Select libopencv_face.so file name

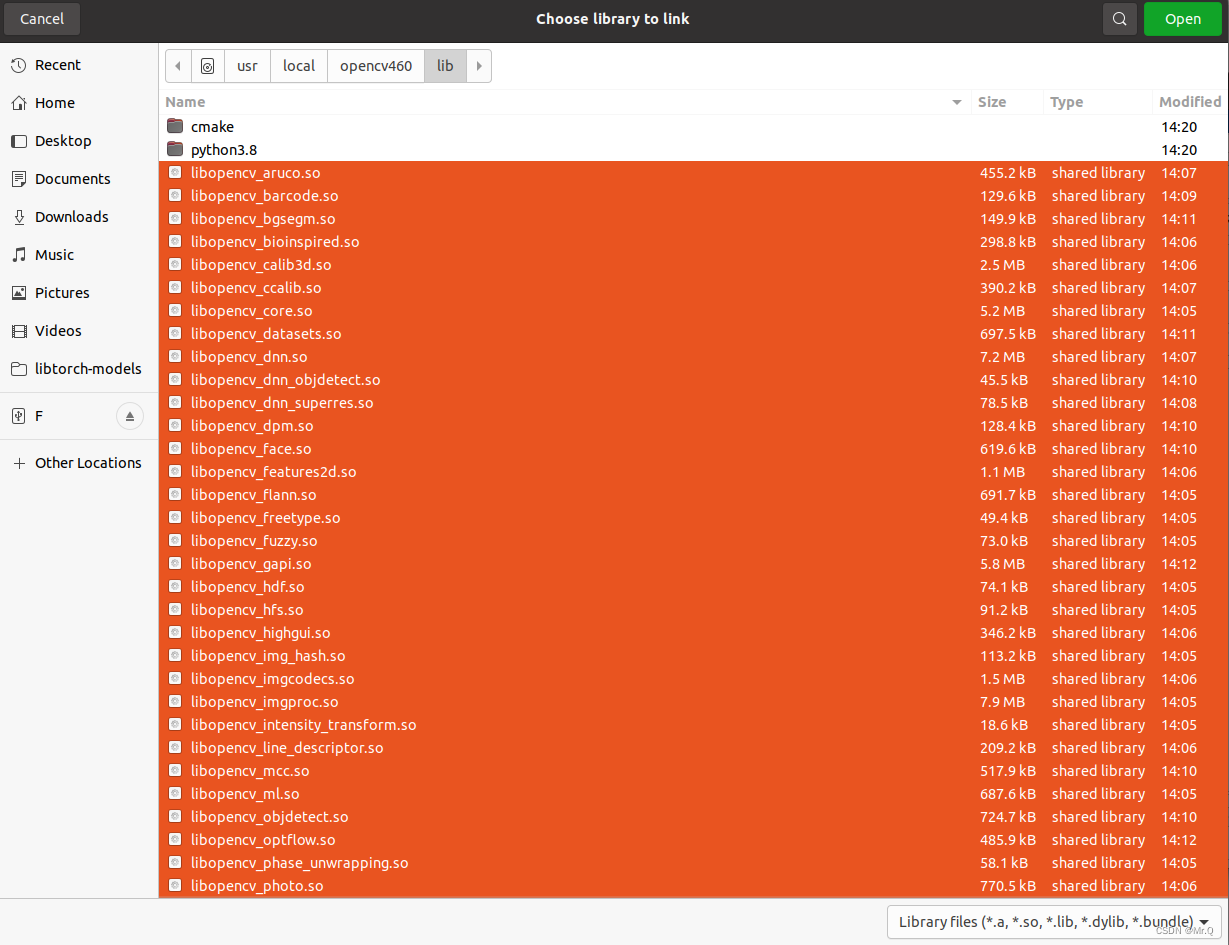coord(251,449)
